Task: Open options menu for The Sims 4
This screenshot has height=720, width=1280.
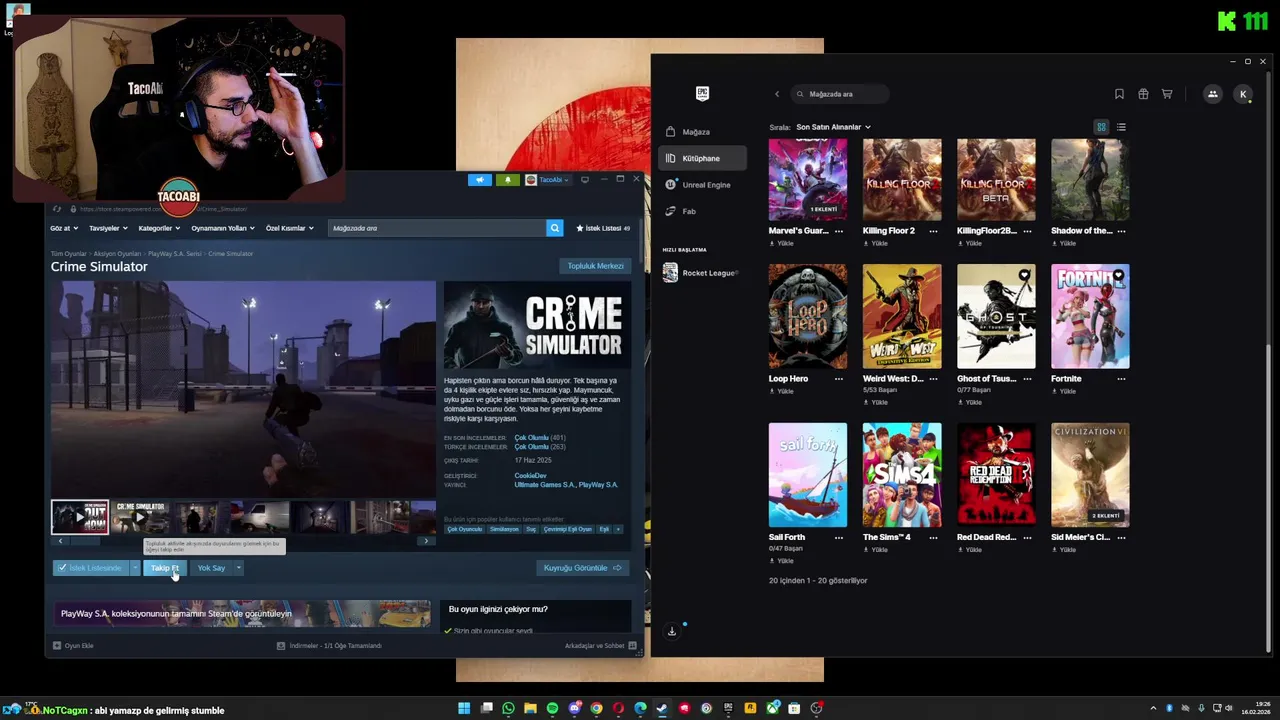Action: pyautogui.click(x=933, y=537)
